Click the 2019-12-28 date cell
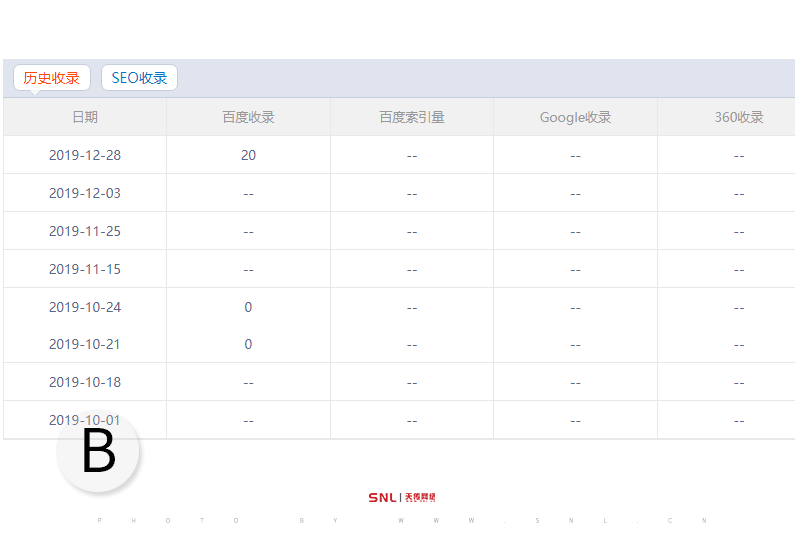This screenshot has width=800, height=533. click(x=85, y=155)
